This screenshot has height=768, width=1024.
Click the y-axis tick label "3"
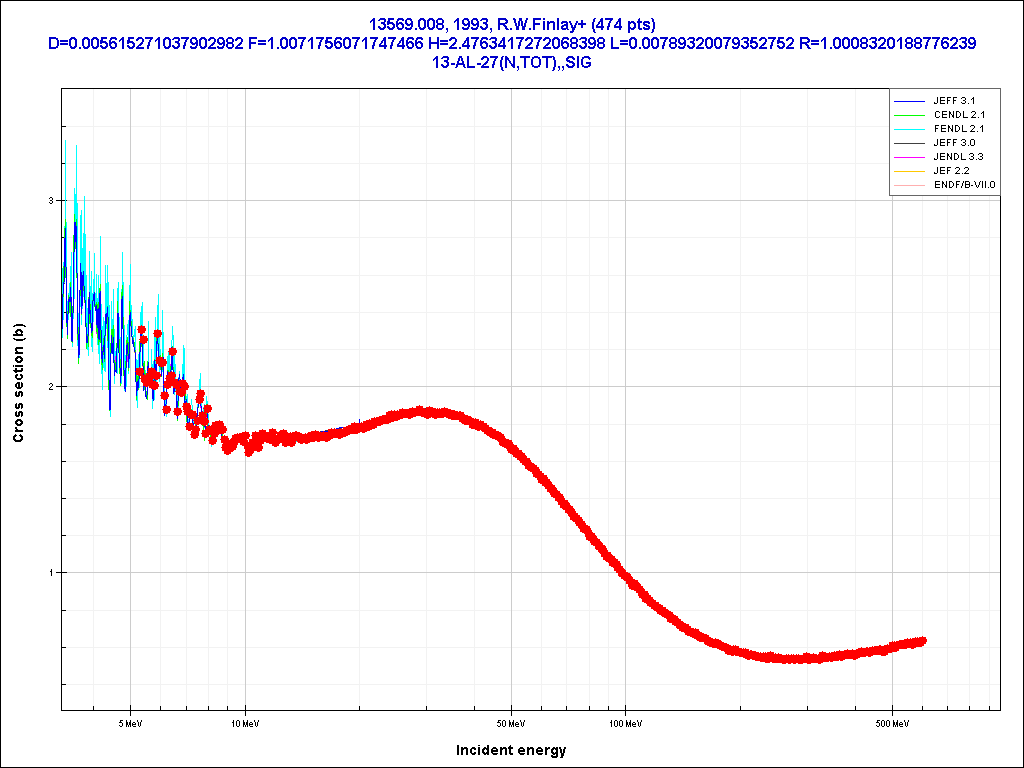(53, 201)
